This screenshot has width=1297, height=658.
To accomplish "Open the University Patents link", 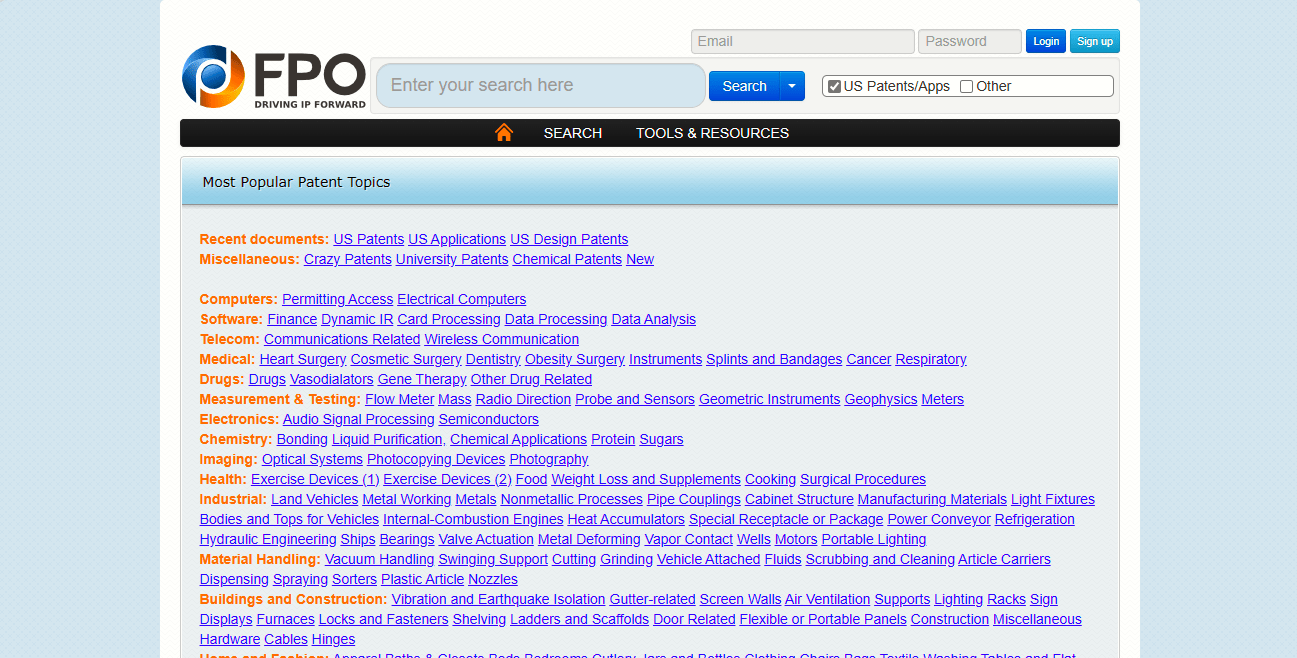I will [452, 259].
